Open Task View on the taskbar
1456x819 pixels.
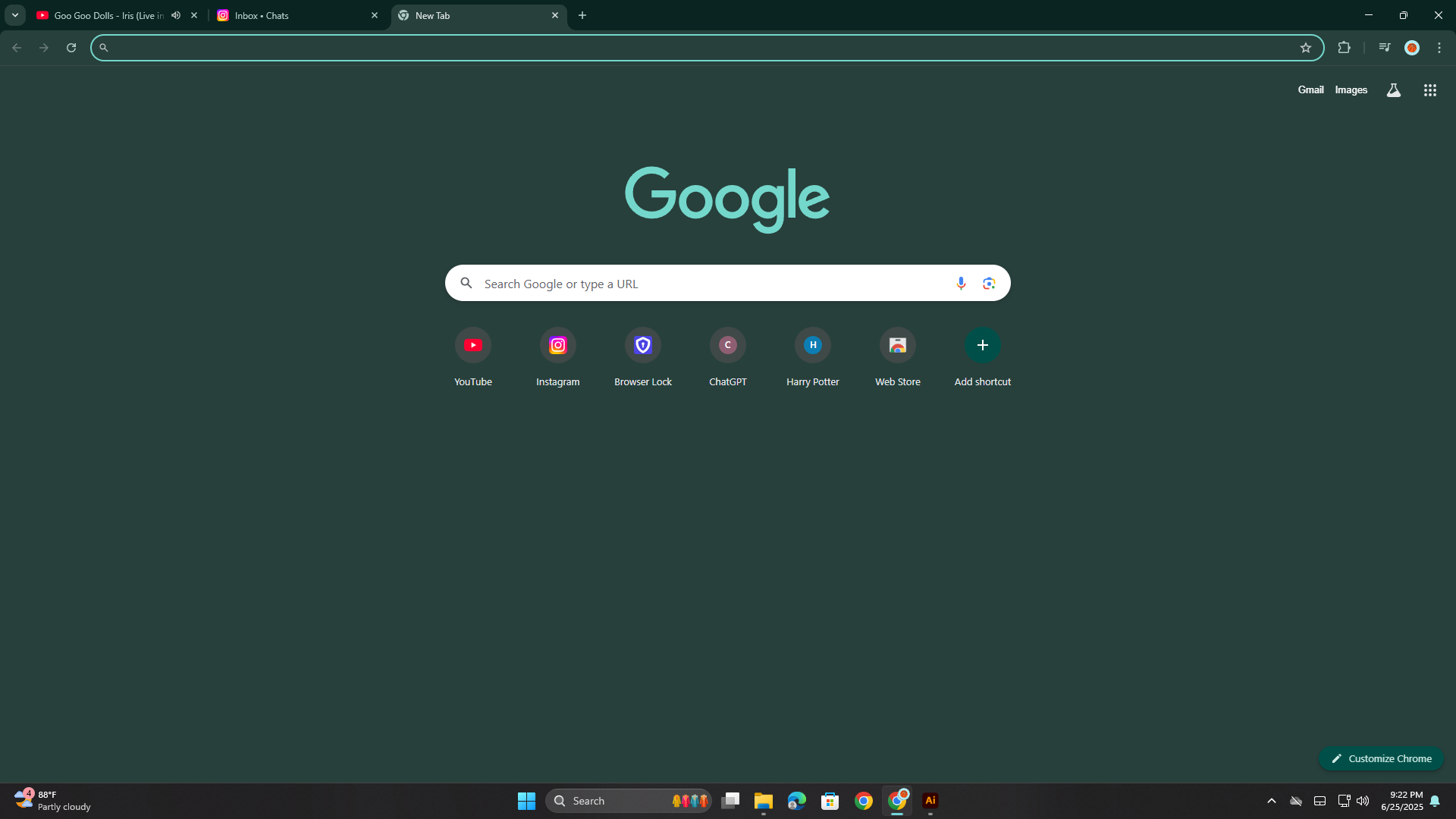730,801
